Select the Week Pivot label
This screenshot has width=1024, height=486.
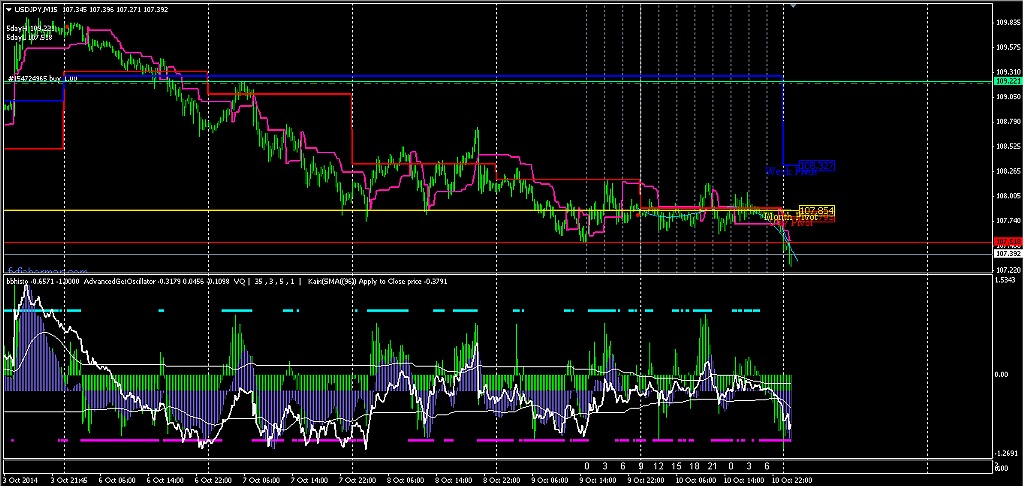(790, 172)
